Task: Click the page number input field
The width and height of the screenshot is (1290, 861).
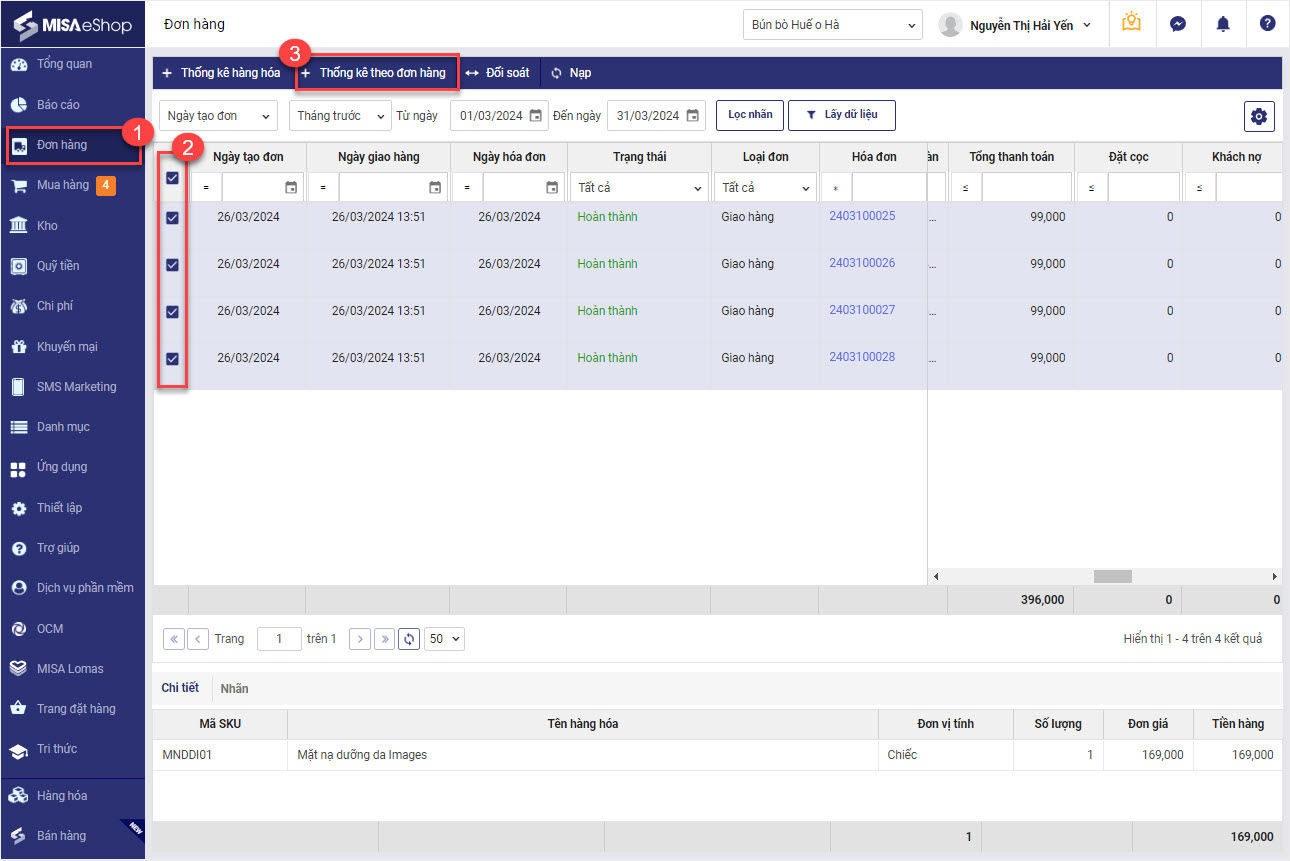Action: click(279, 639)
